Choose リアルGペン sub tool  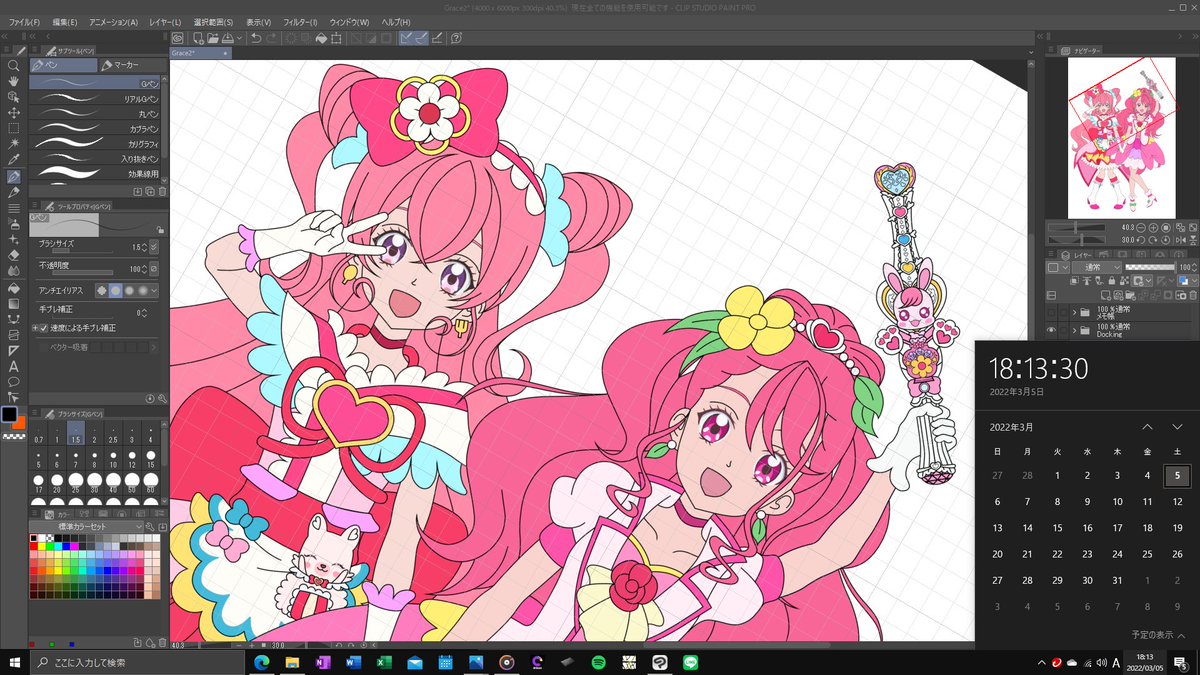click(95, 99)
